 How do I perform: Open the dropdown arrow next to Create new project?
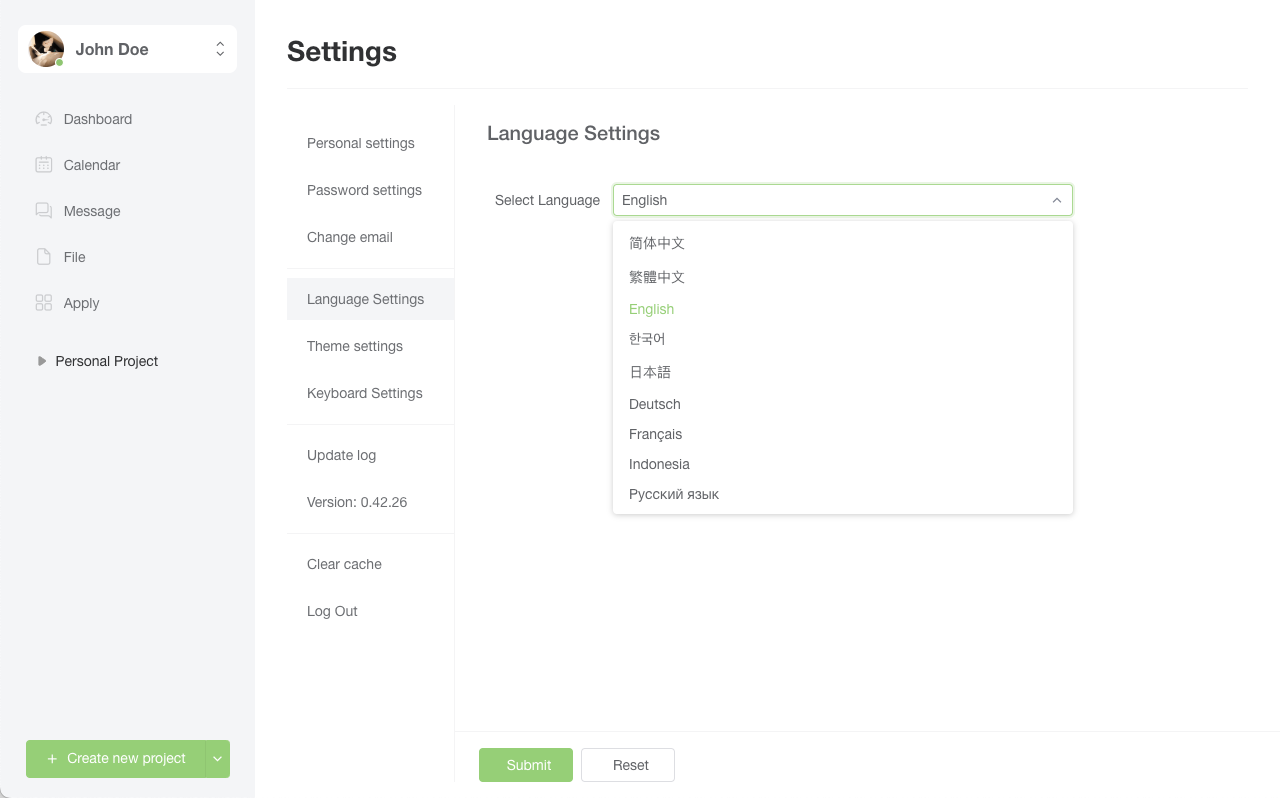[218, 759]
